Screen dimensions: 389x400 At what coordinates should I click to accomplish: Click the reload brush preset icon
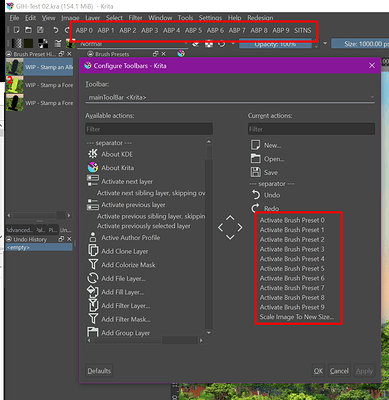[221, 44]
